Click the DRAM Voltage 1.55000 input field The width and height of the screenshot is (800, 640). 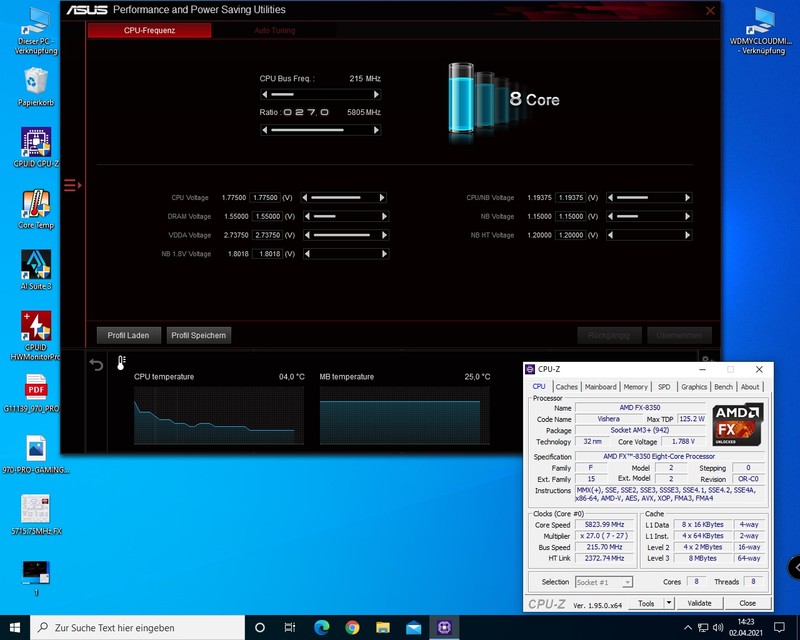267,216
